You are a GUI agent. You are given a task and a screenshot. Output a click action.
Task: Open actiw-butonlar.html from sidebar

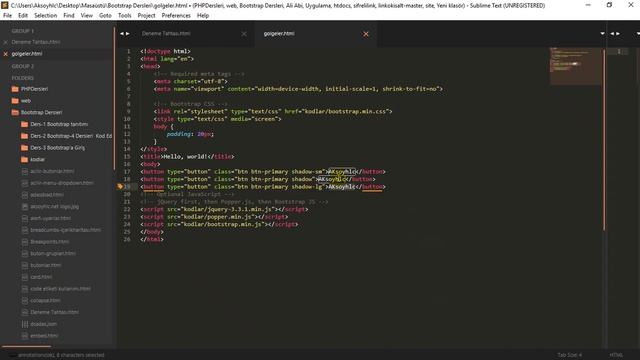click(52, 171)
